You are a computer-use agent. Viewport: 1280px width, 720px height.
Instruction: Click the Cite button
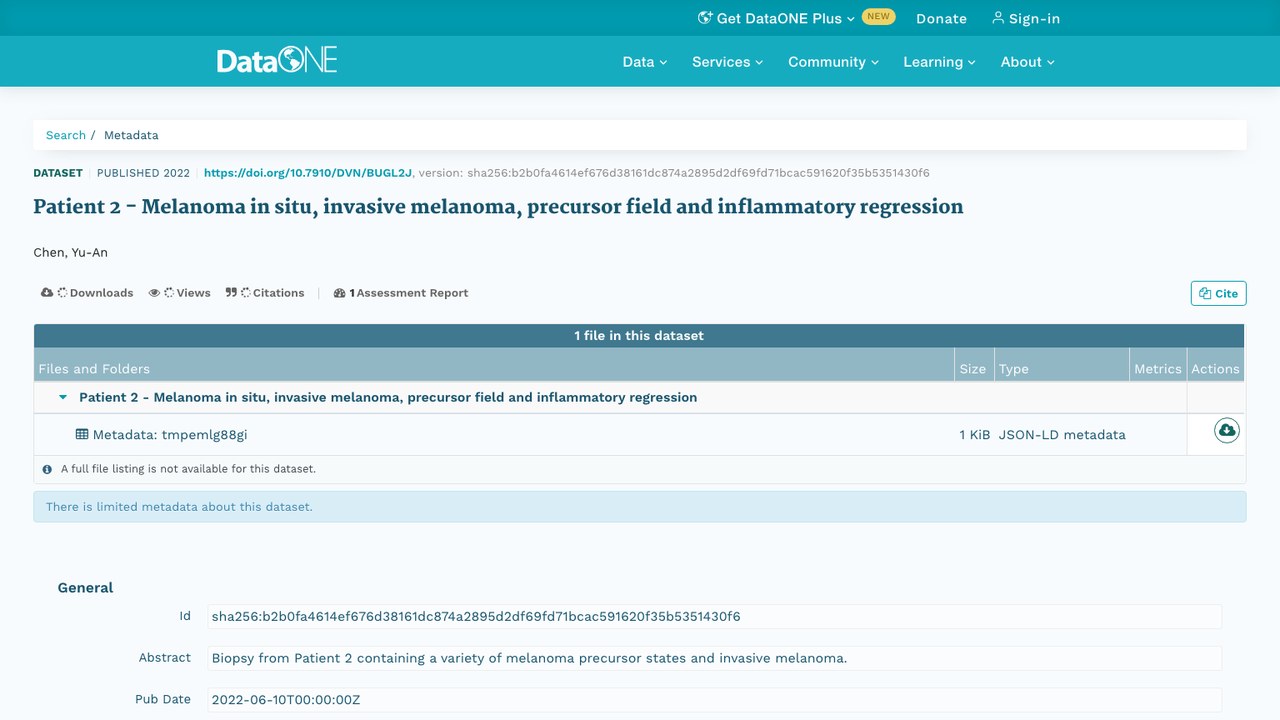coord(1218,293)
